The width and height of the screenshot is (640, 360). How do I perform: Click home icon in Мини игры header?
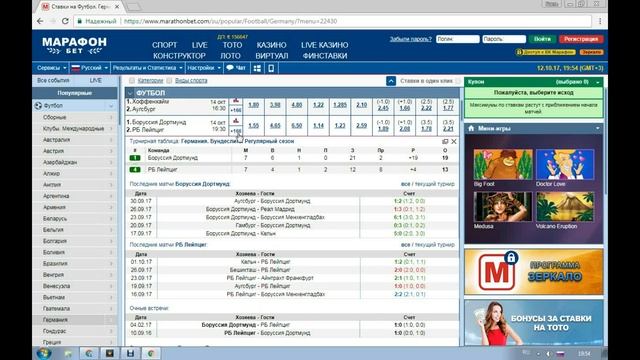coord(471,128)
